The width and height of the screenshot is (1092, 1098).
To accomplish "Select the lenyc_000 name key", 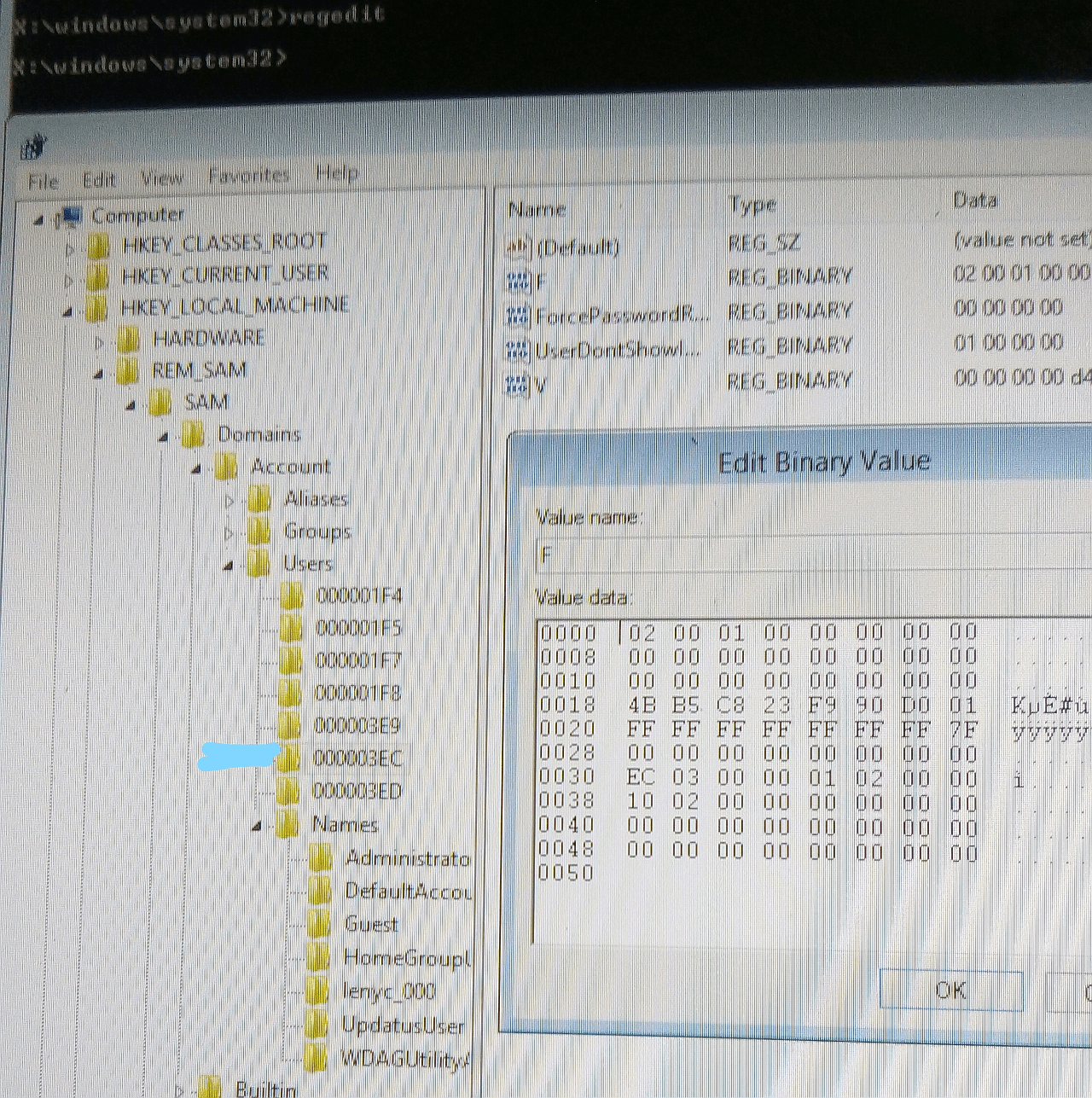I will tap(388, 991).
